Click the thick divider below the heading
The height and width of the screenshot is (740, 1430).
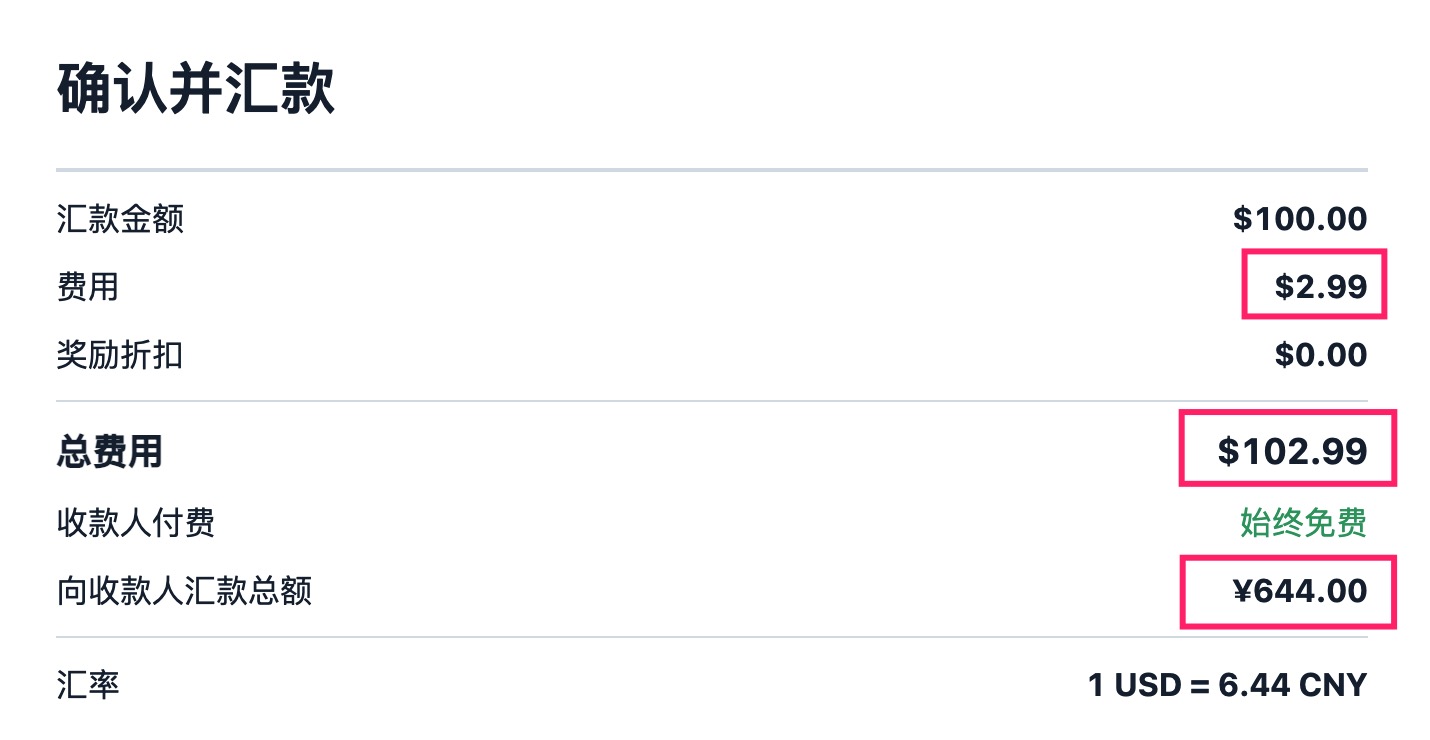pyautogui.click(x=711, y=170)
